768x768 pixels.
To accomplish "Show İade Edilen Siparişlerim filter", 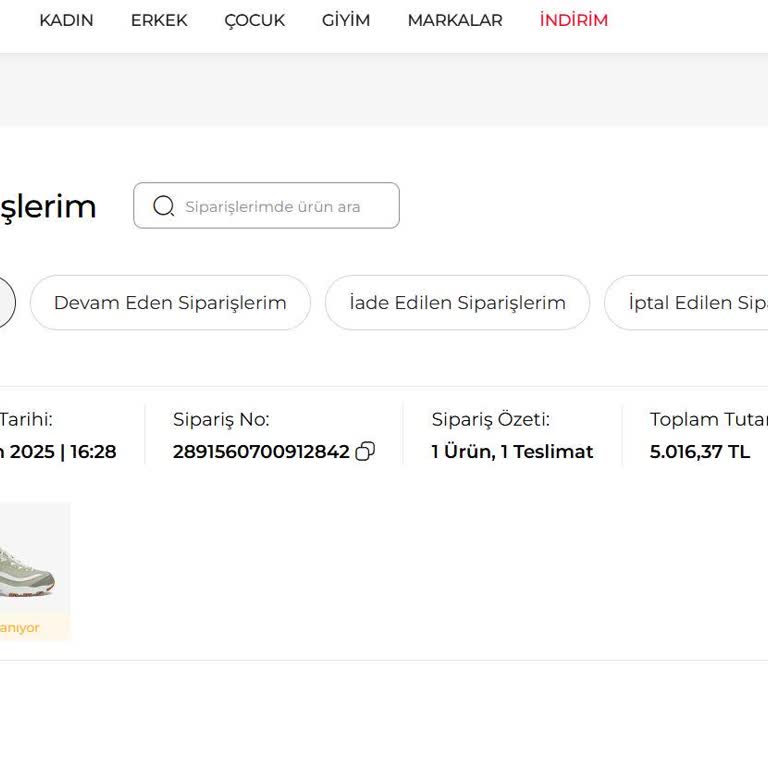I will coord(457,303).
